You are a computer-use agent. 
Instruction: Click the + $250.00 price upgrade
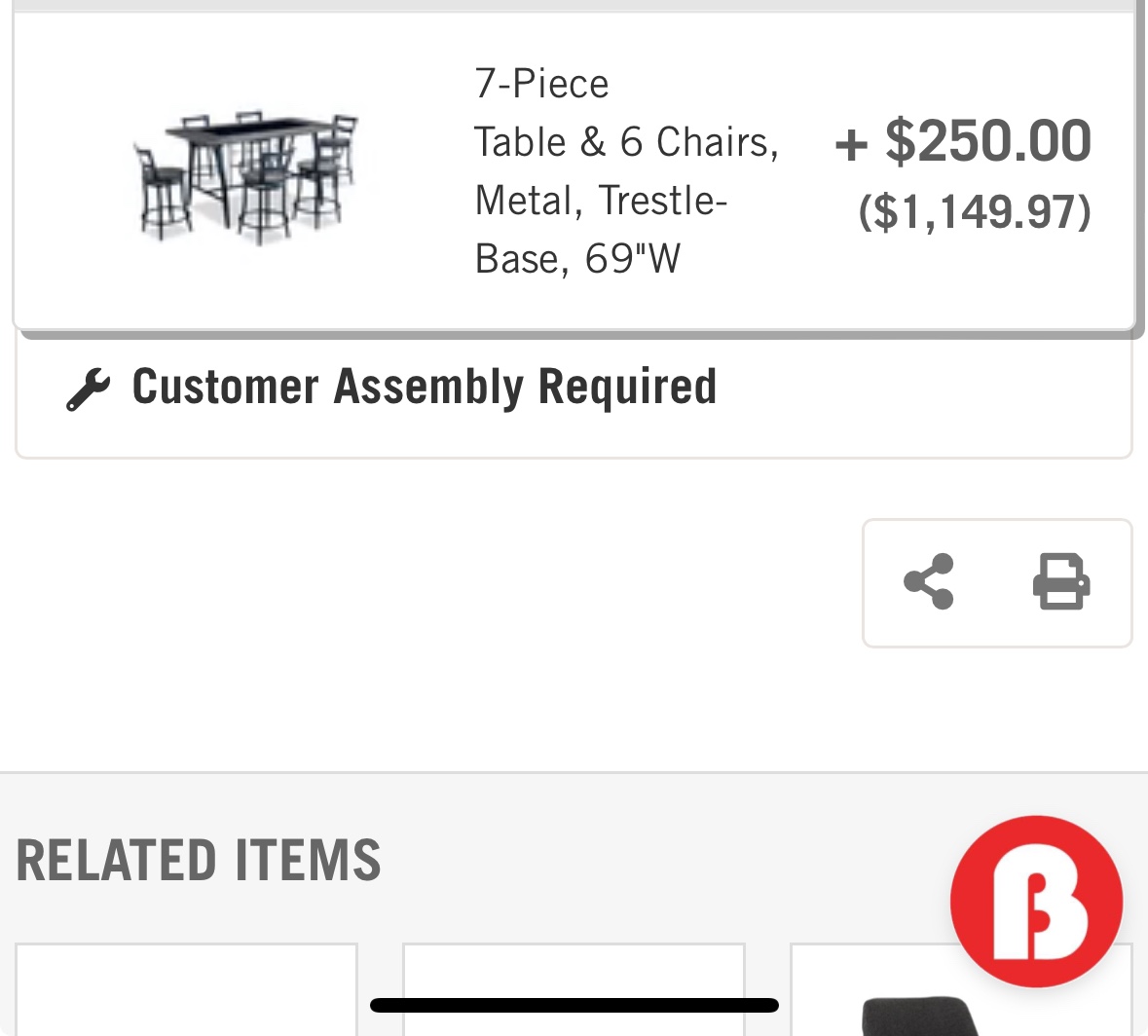point(964,141)
